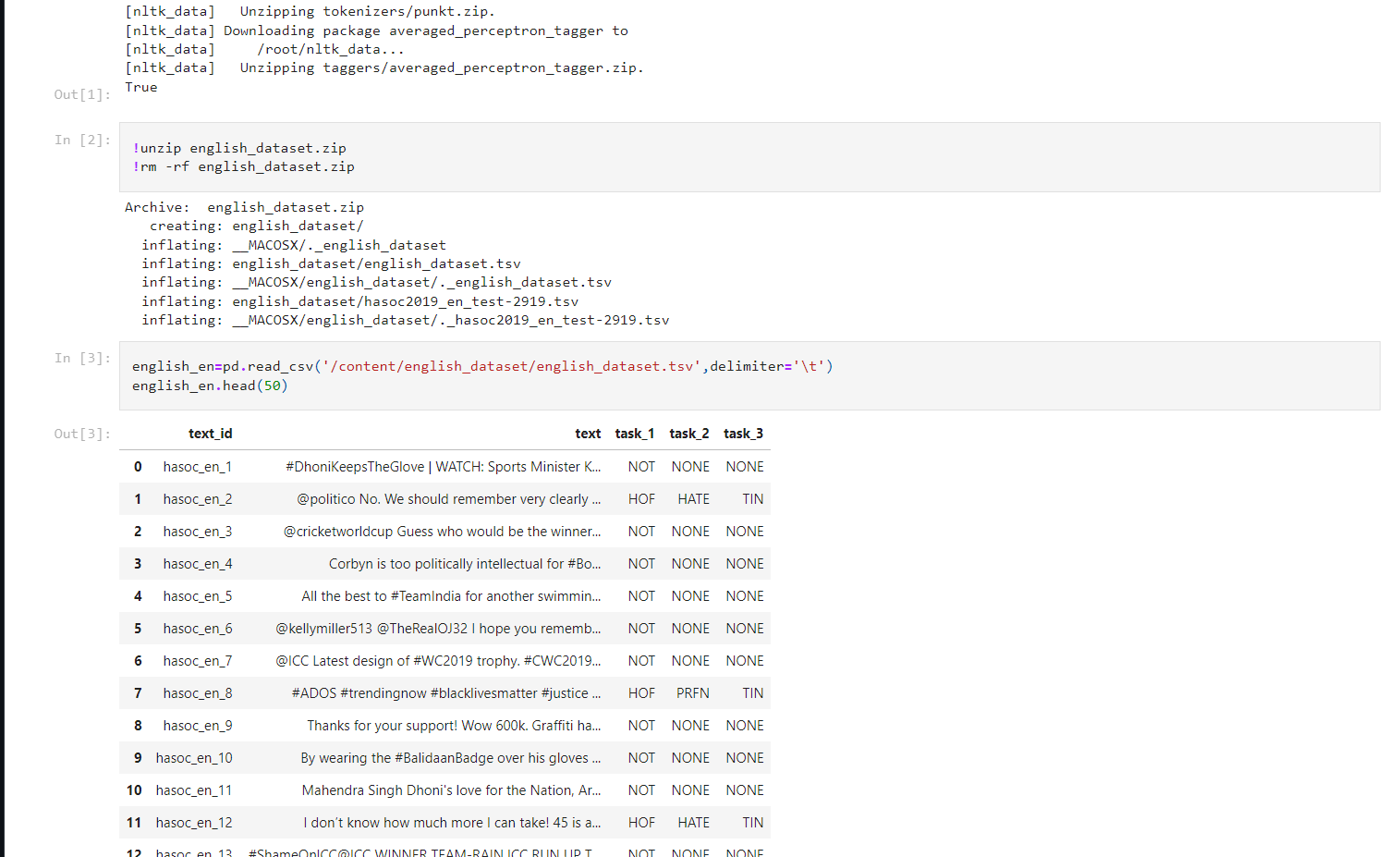This screenshot has height=857, width=1400.
Task: Click the Mahendra Singh Dhoni tweet text
Action: (x=452, y=790)
